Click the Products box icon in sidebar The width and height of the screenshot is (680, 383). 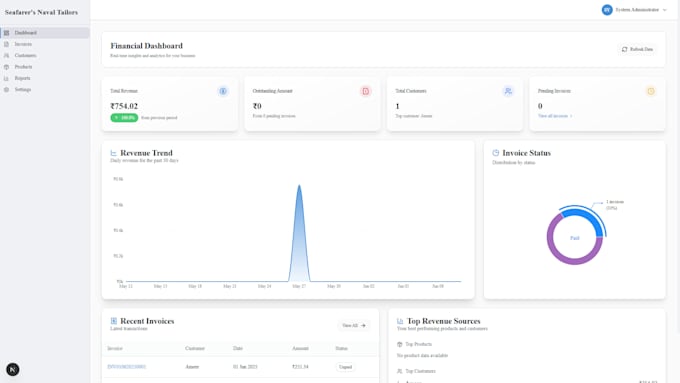(7, 67)
